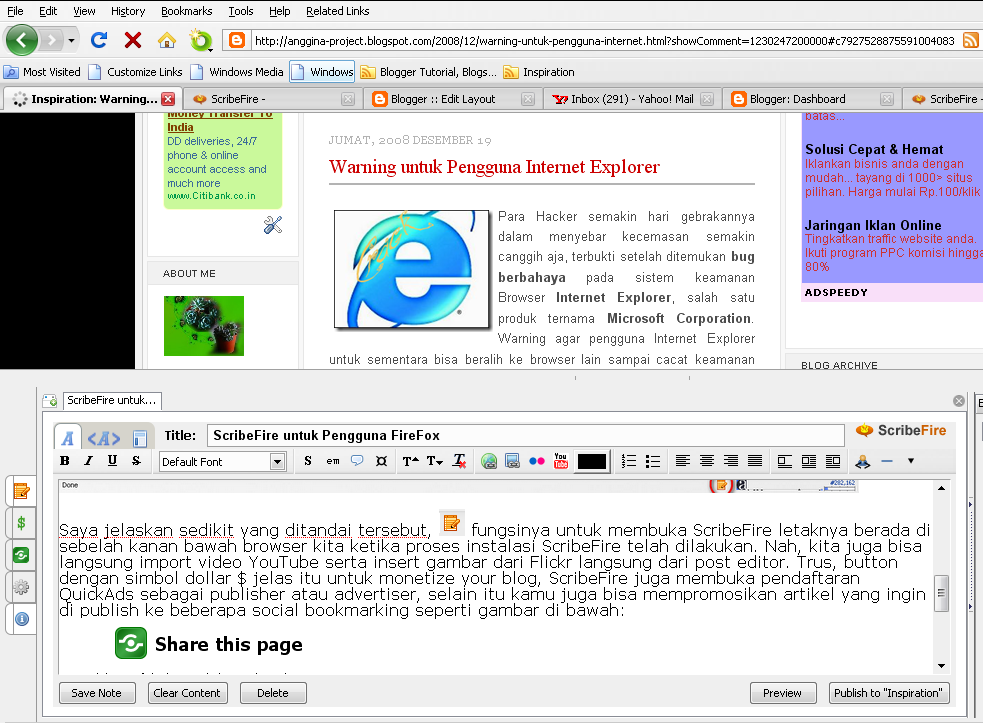This screenshot has width=983, height=723.
Task: Switch to Inbox (291) Yahoo! Mail tab
Action: [632, 99]
